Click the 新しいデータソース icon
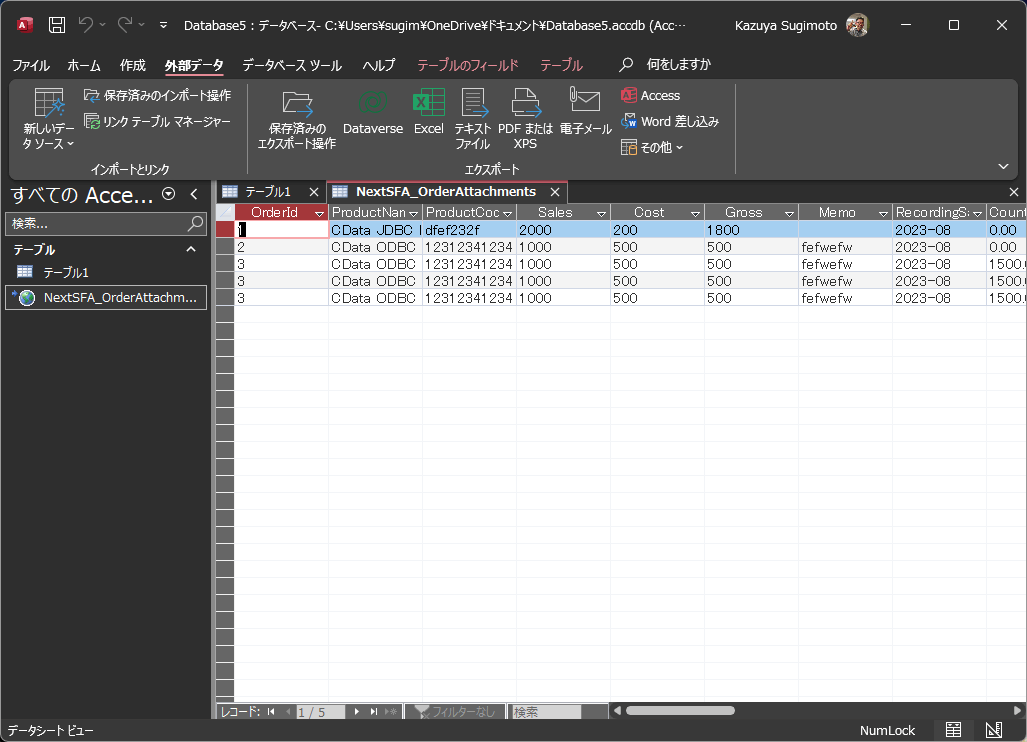 [46, 115]
